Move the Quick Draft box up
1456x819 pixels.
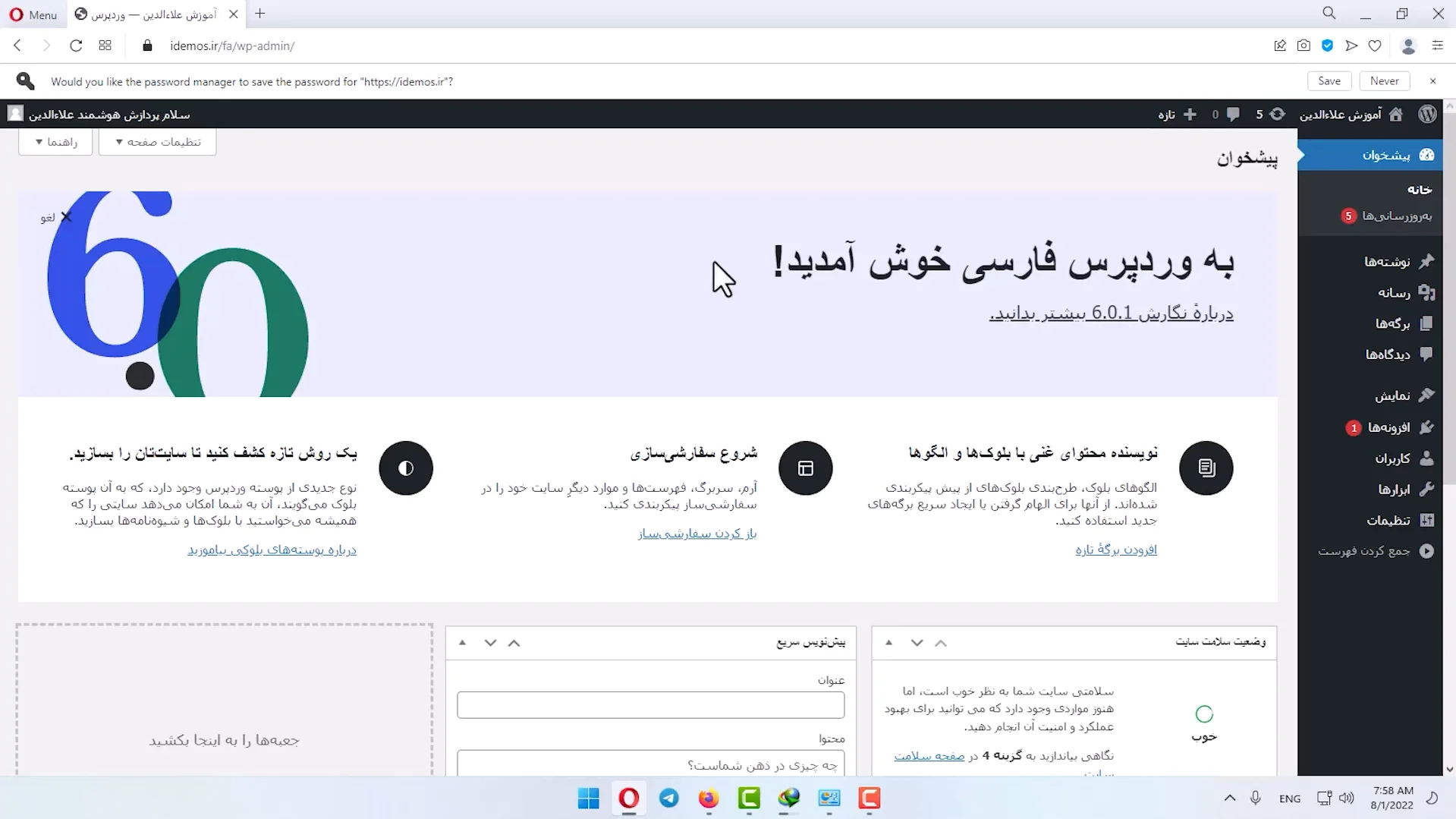514,643
